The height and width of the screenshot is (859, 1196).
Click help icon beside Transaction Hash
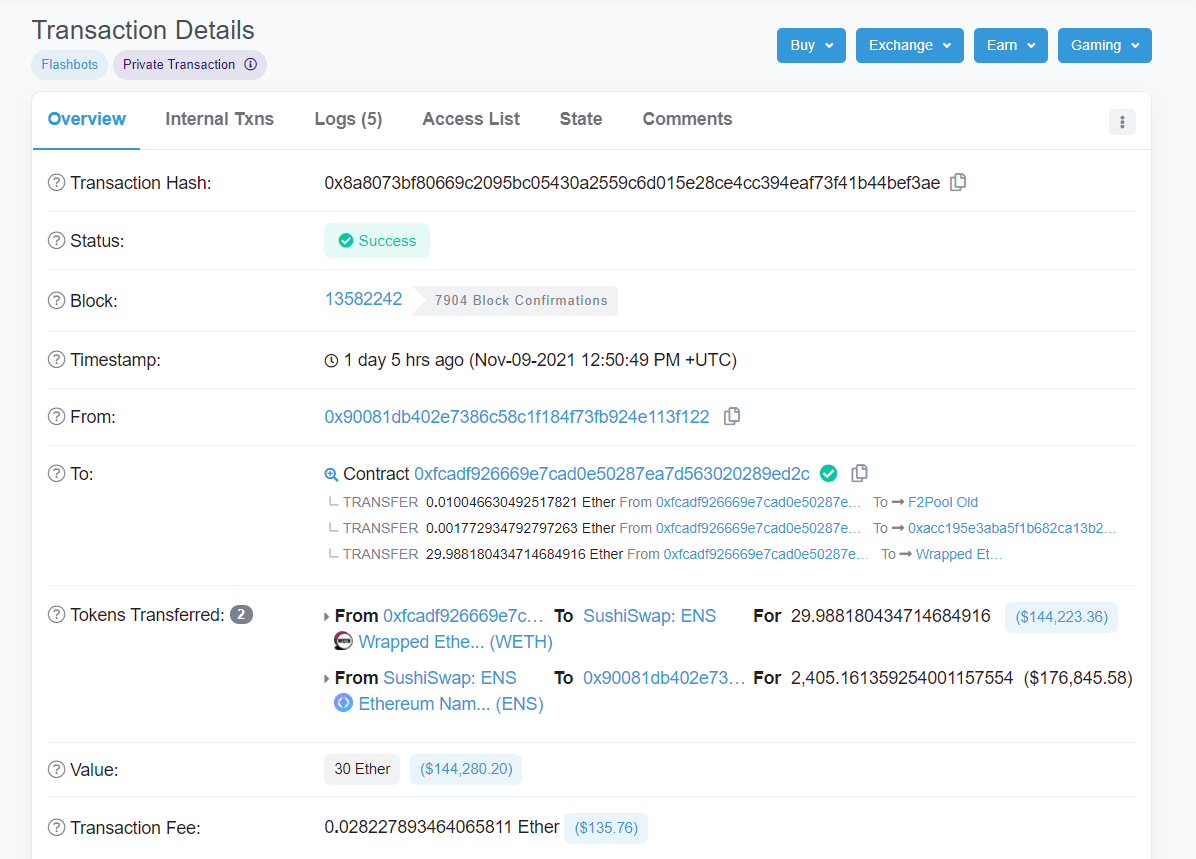pyautogui.click(x=56, y=182)
